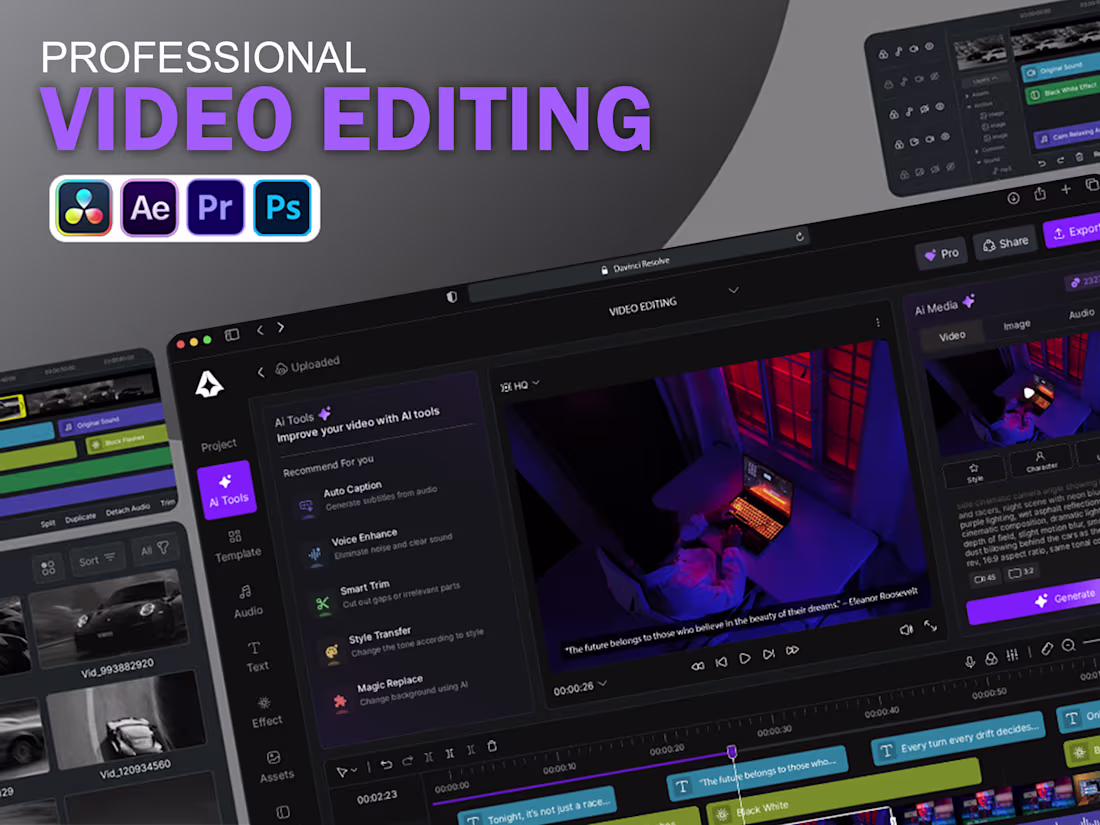
Task: Click the shield privacy icon
Action: (x=452, y=297)
